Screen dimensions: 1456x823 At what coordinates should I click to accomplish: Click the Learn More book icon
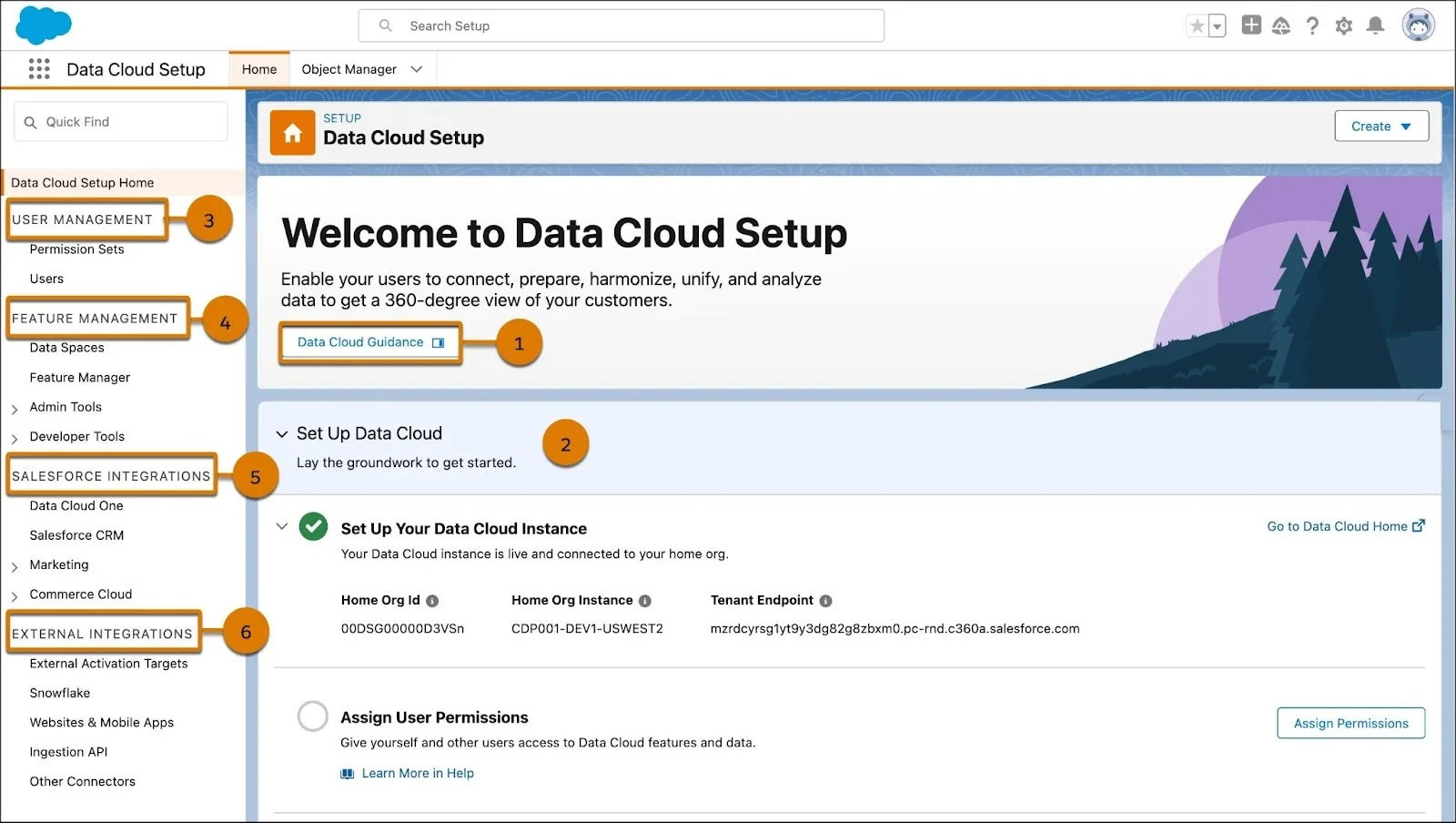click(347, 774)
